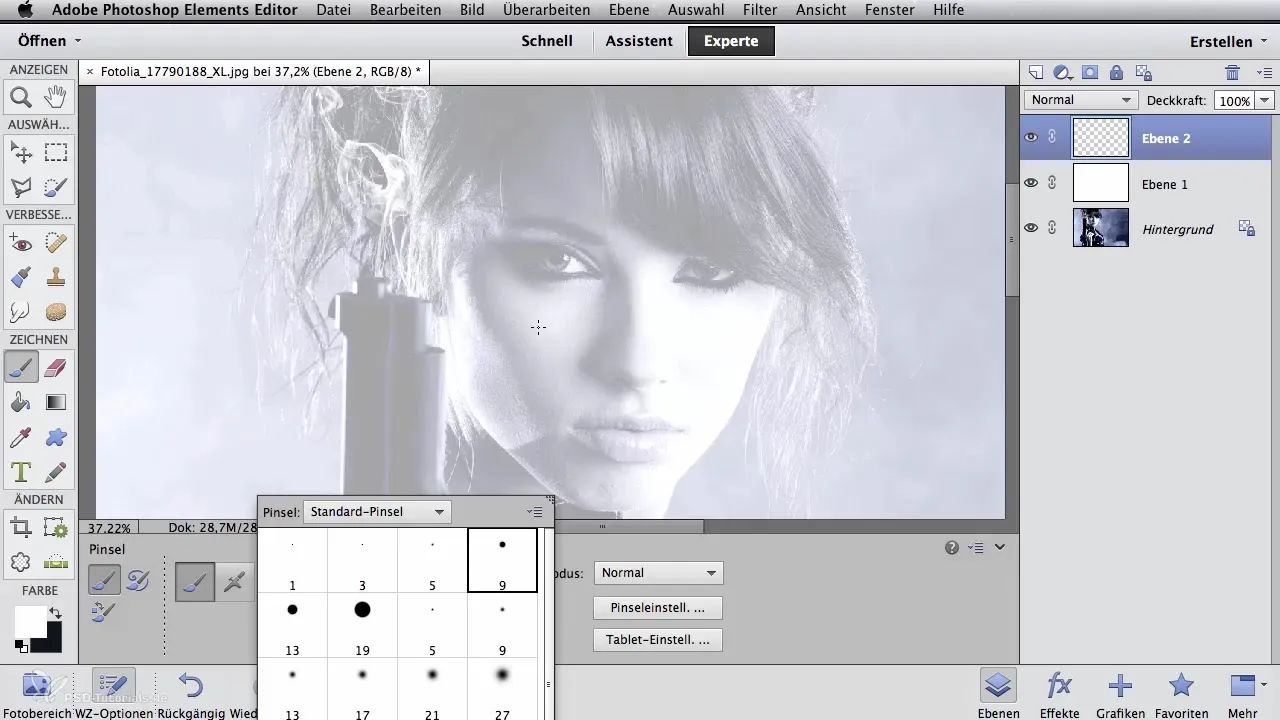Select the Eyedropper color picker tool
1280x720 pixels.
(x=20, y=437)
